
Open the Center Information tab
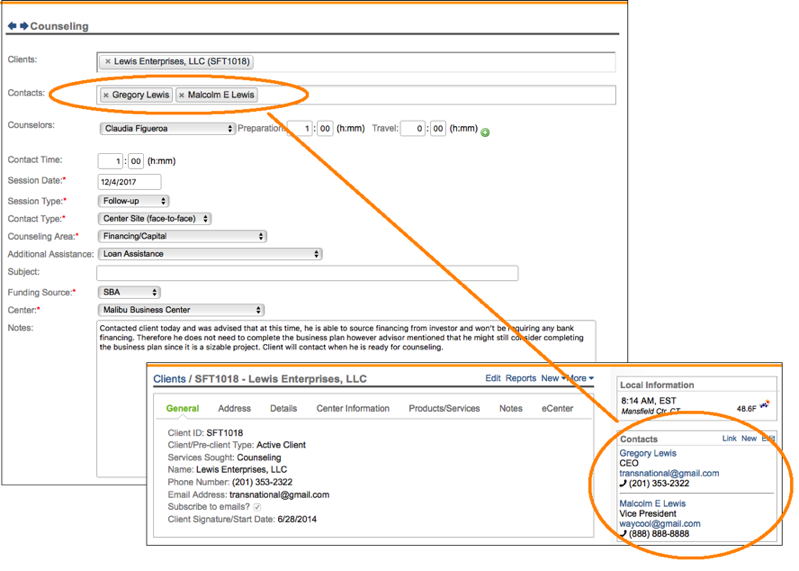352,408
